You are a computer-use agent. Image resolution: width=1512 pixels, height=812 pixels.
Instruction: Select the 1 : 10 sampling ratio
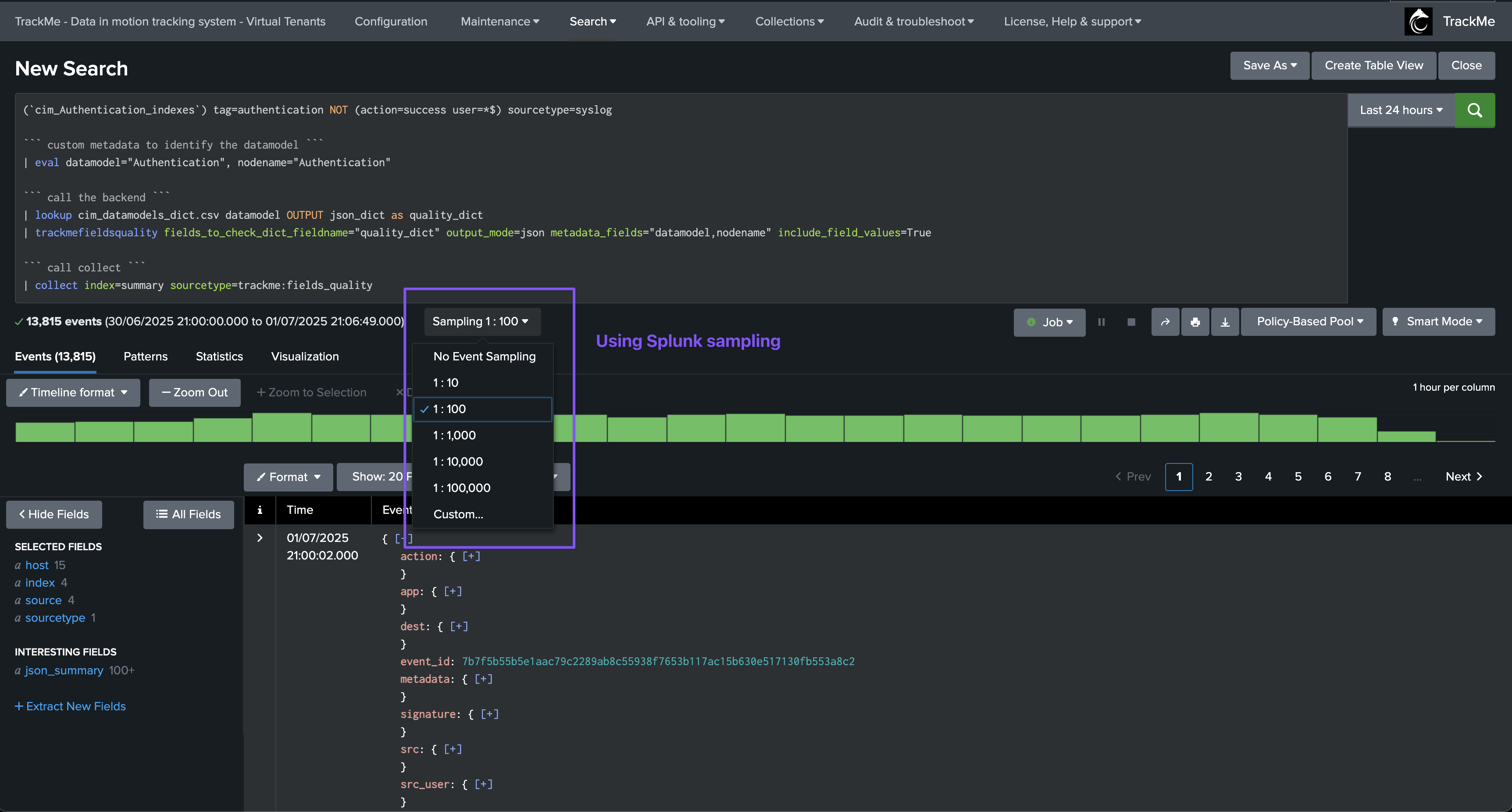click(484, 382)
